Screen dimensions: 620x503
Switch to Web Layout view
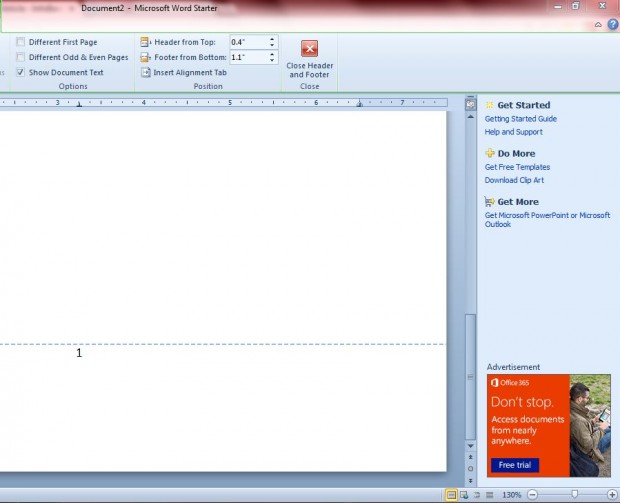point(464,495)
